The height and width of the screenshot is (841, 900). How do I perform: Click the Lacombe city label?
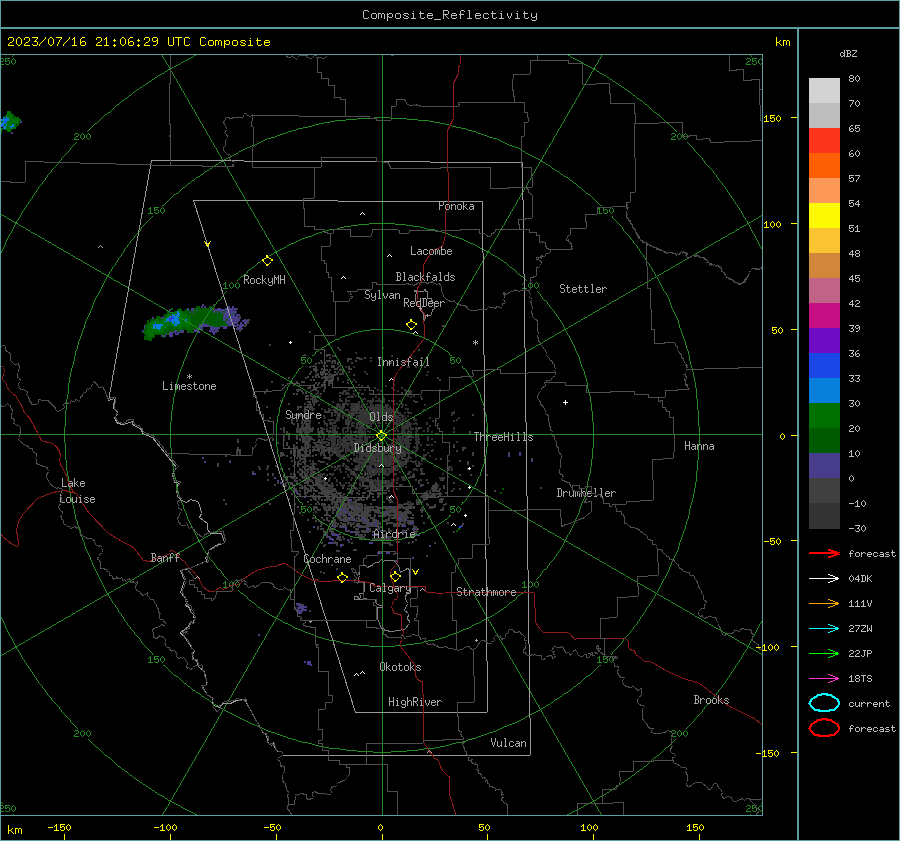click(x=431, y=251)
